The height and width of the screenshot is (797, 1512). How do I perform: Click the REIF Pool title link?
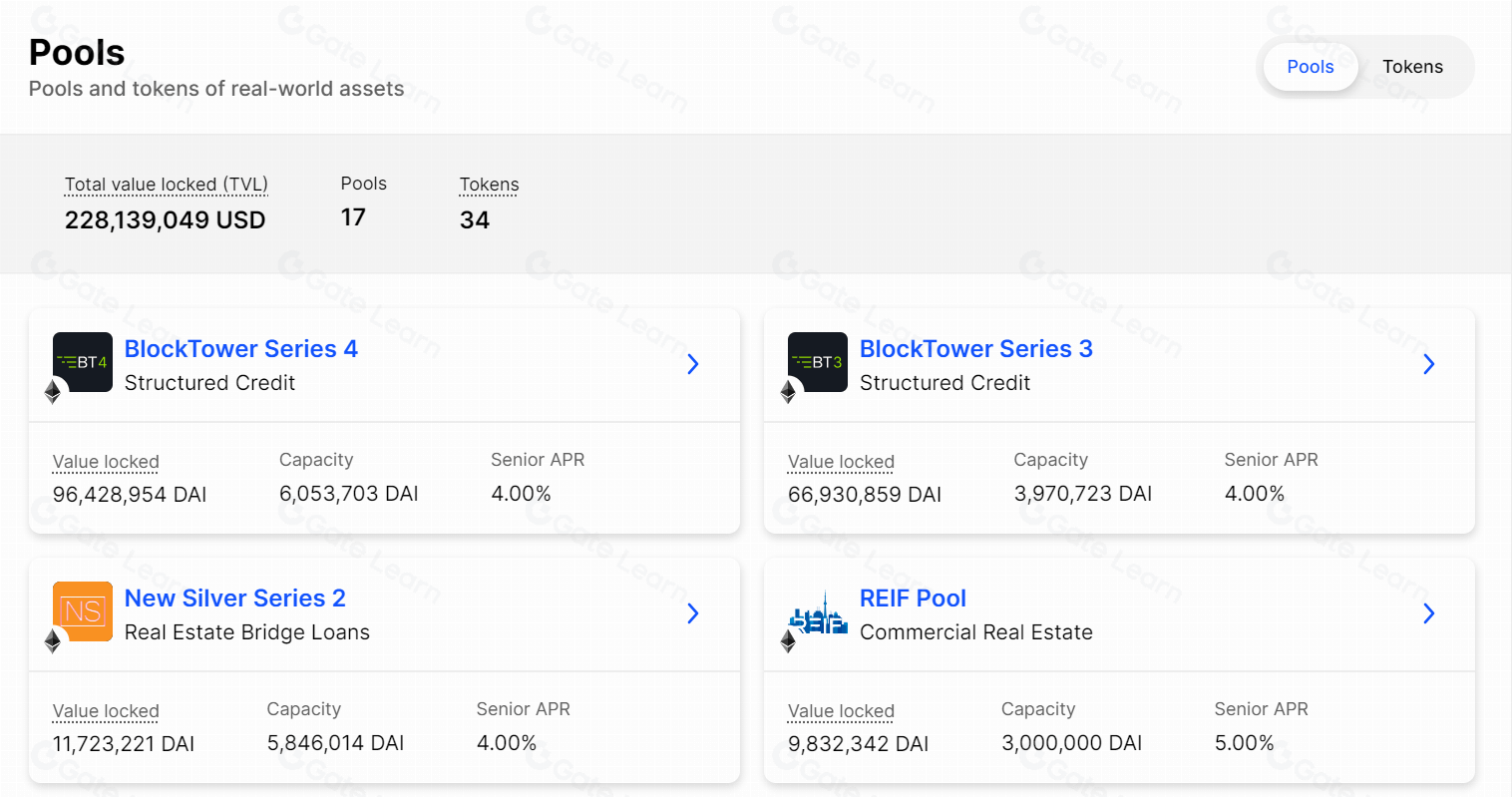[913, 598]
